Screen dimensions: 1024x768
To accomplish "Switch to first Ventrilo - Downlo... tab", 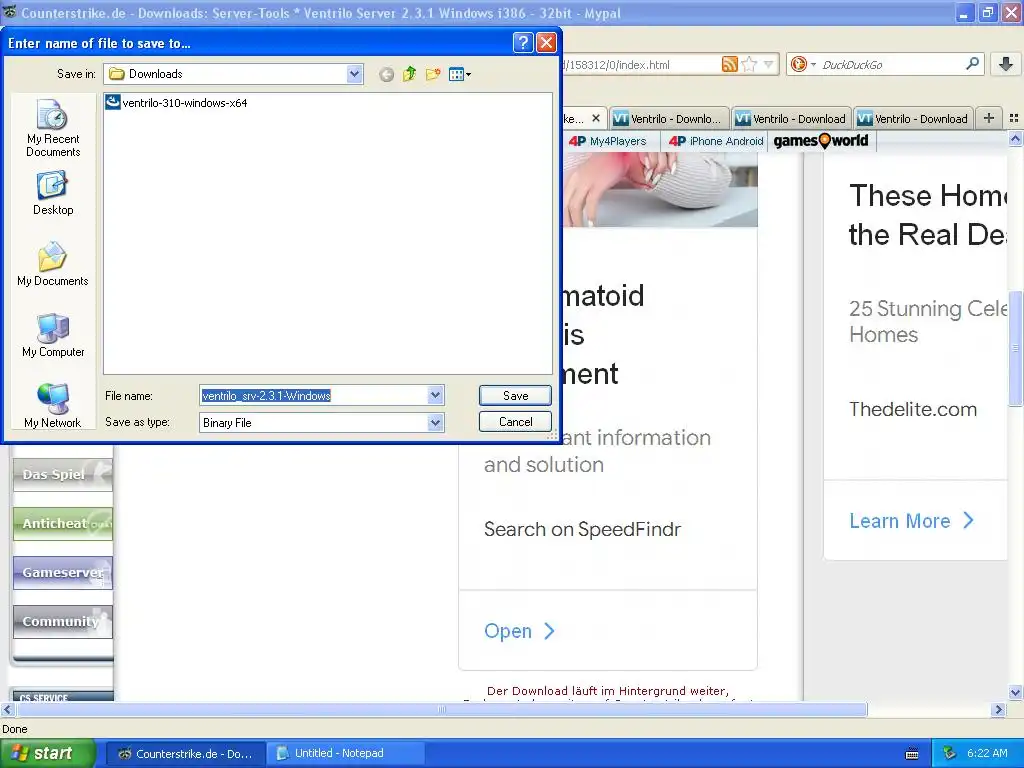I will pyautogui.click(x=669, y=118).
